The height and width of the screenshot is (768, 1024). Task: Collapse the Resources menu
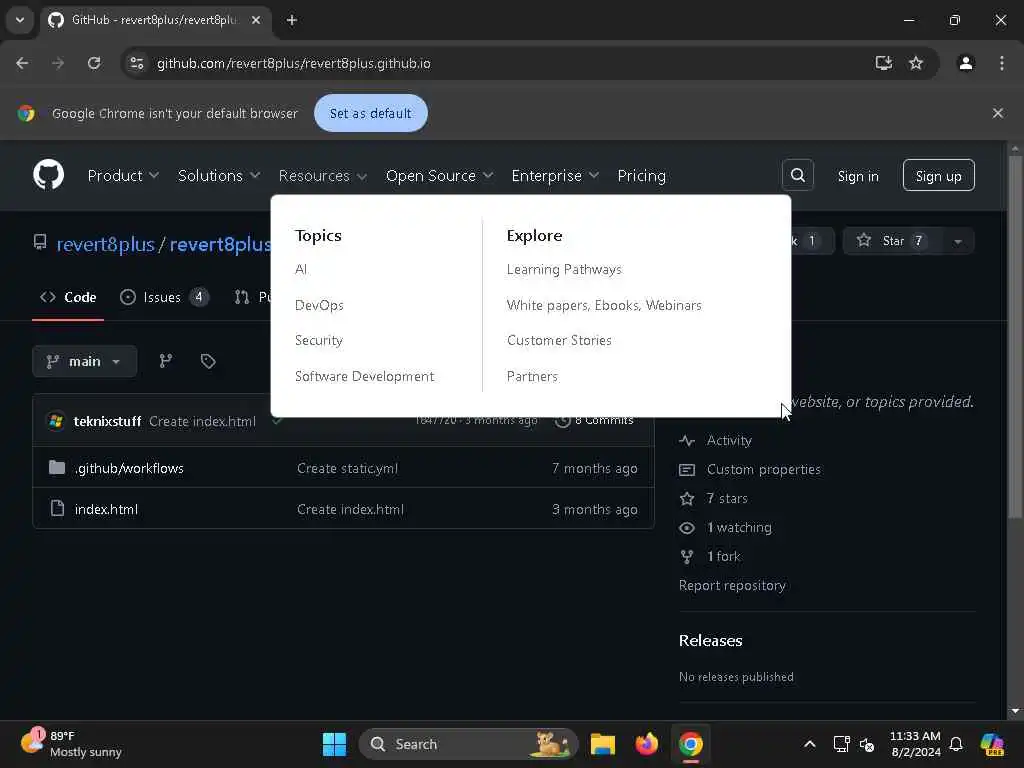click(x=323, y=176)
